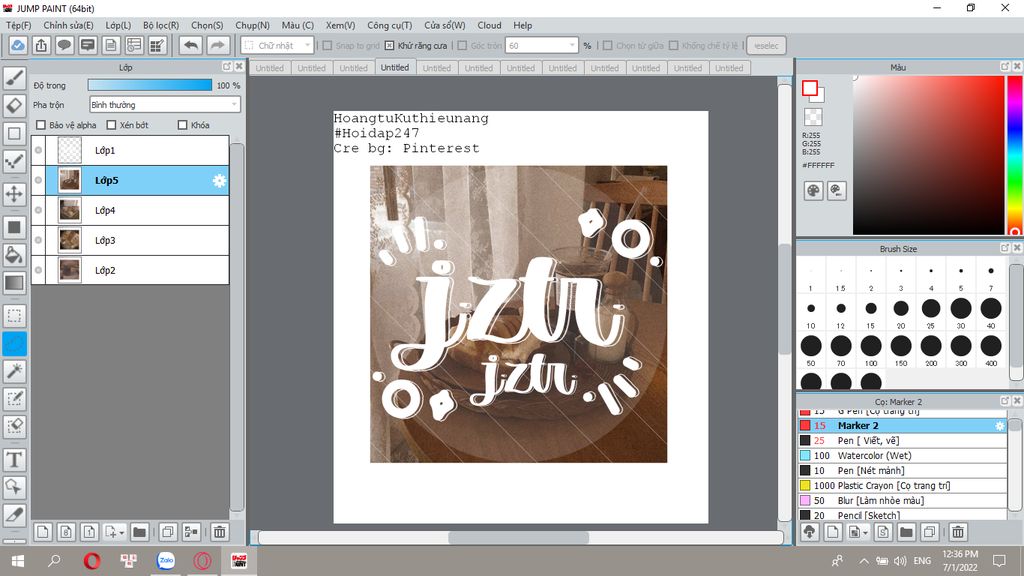1024x576 pixels.
Task: Open the Tệp(F) menu
Action: click(x=18, y=25)
